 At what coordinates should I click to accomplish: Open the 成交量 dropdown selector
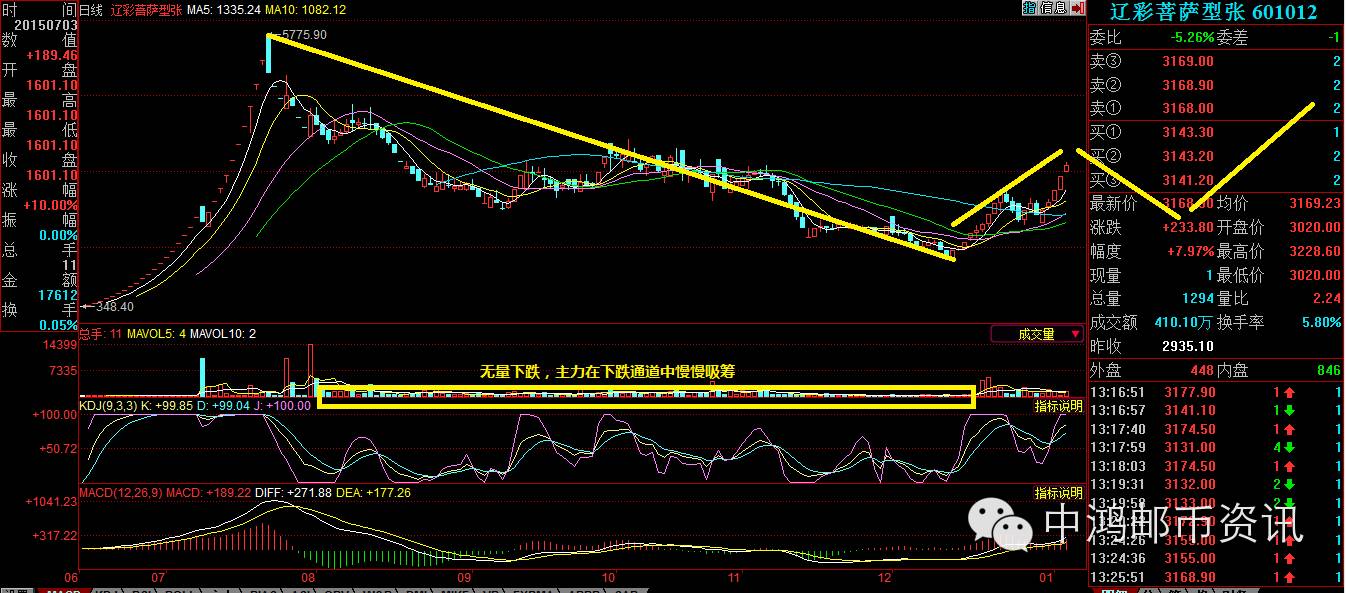pyautogui.click(x=1037, y=334)
